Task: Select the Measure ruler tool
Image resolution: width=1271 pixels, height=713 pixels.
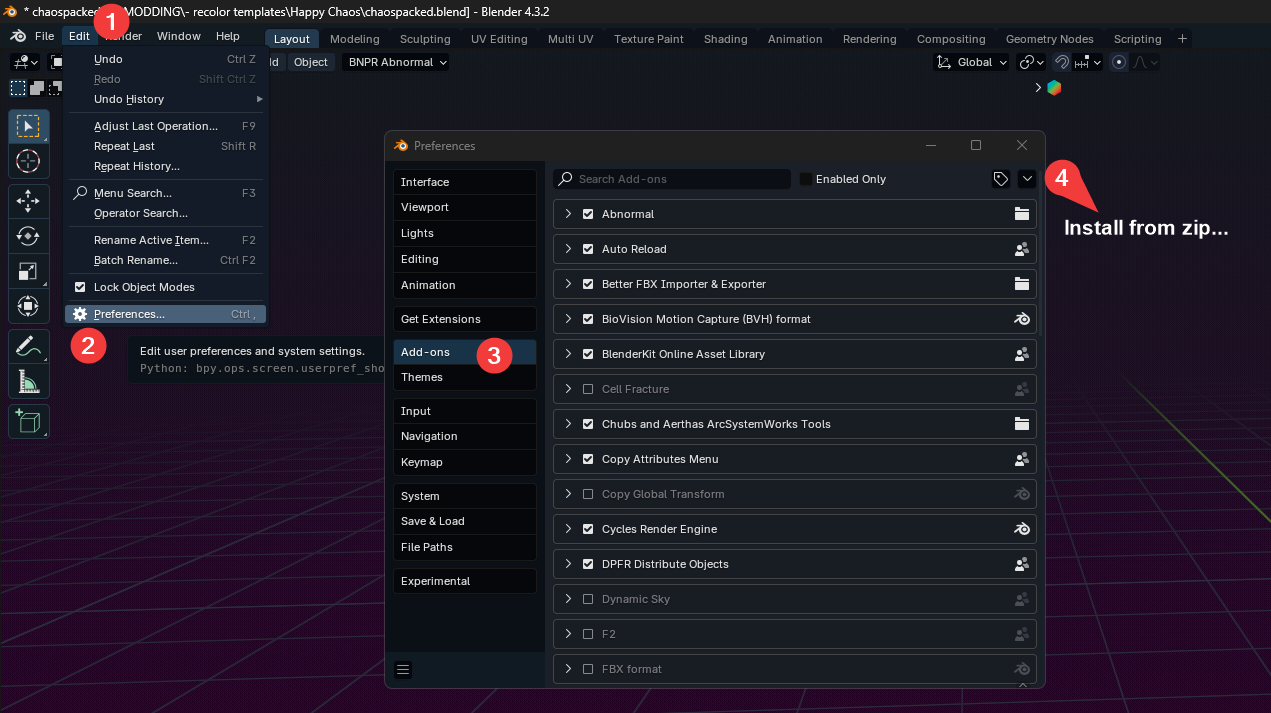Action: pos(28,381)
